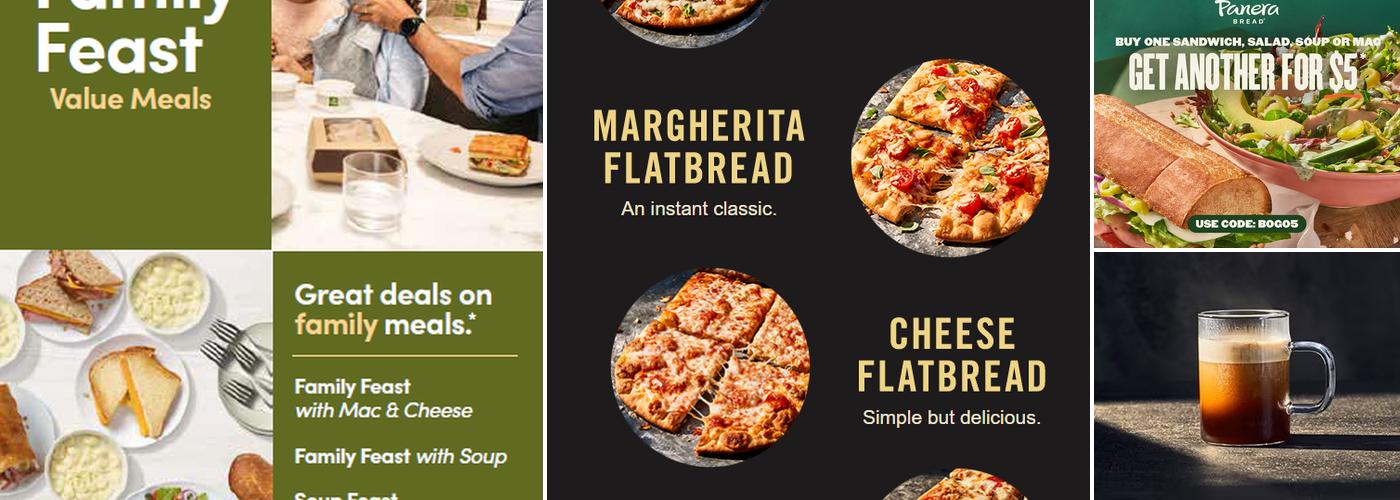Click the Value Meals subtitle
Viewport: 1400px width, 500px height.
(x=130, y=98)
